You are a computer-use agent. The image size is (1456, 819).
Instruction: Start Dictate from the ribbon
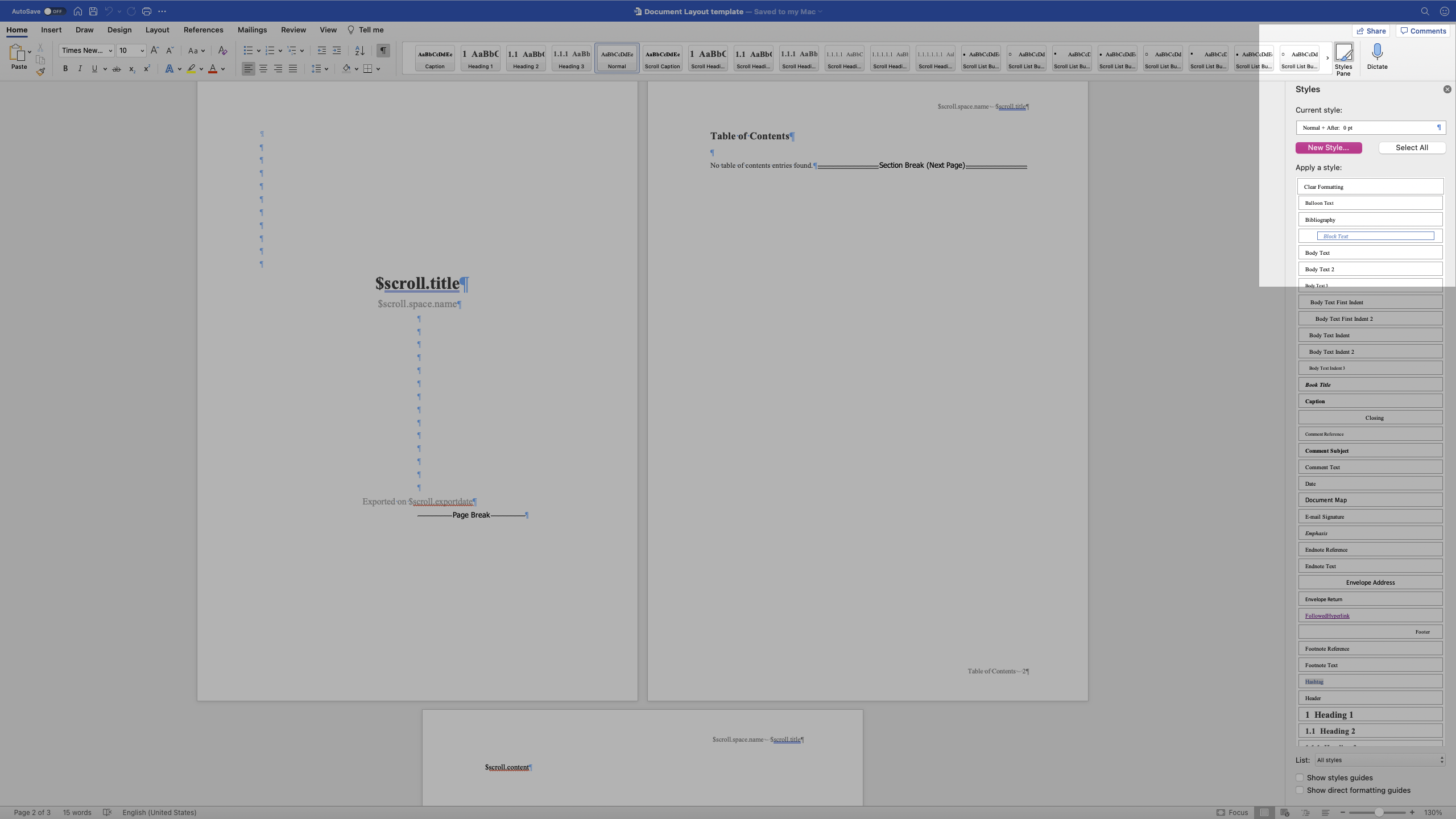click(x=1377, y=57)
